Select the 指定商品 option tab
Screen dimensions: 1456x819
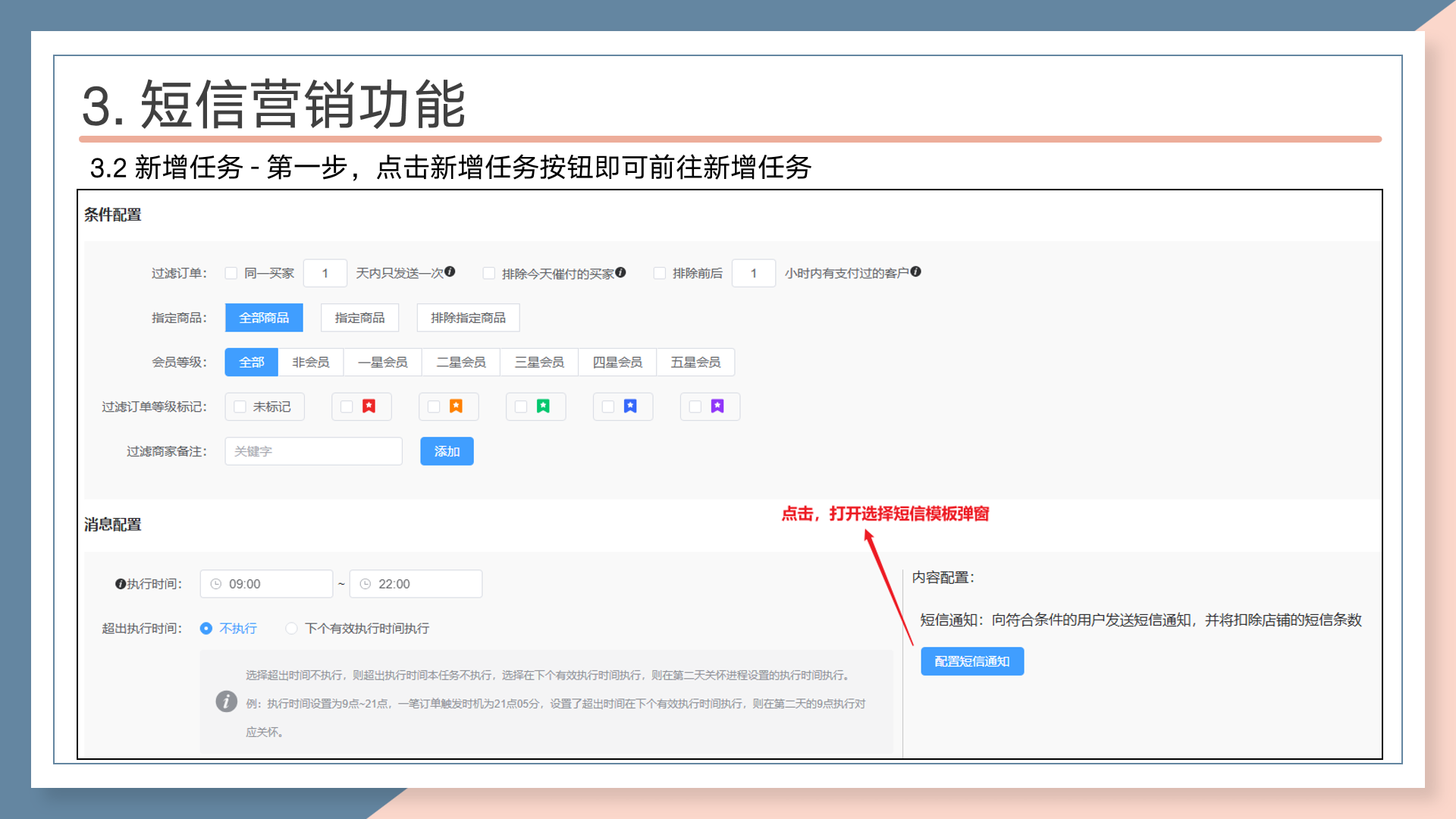coord(359,318)
